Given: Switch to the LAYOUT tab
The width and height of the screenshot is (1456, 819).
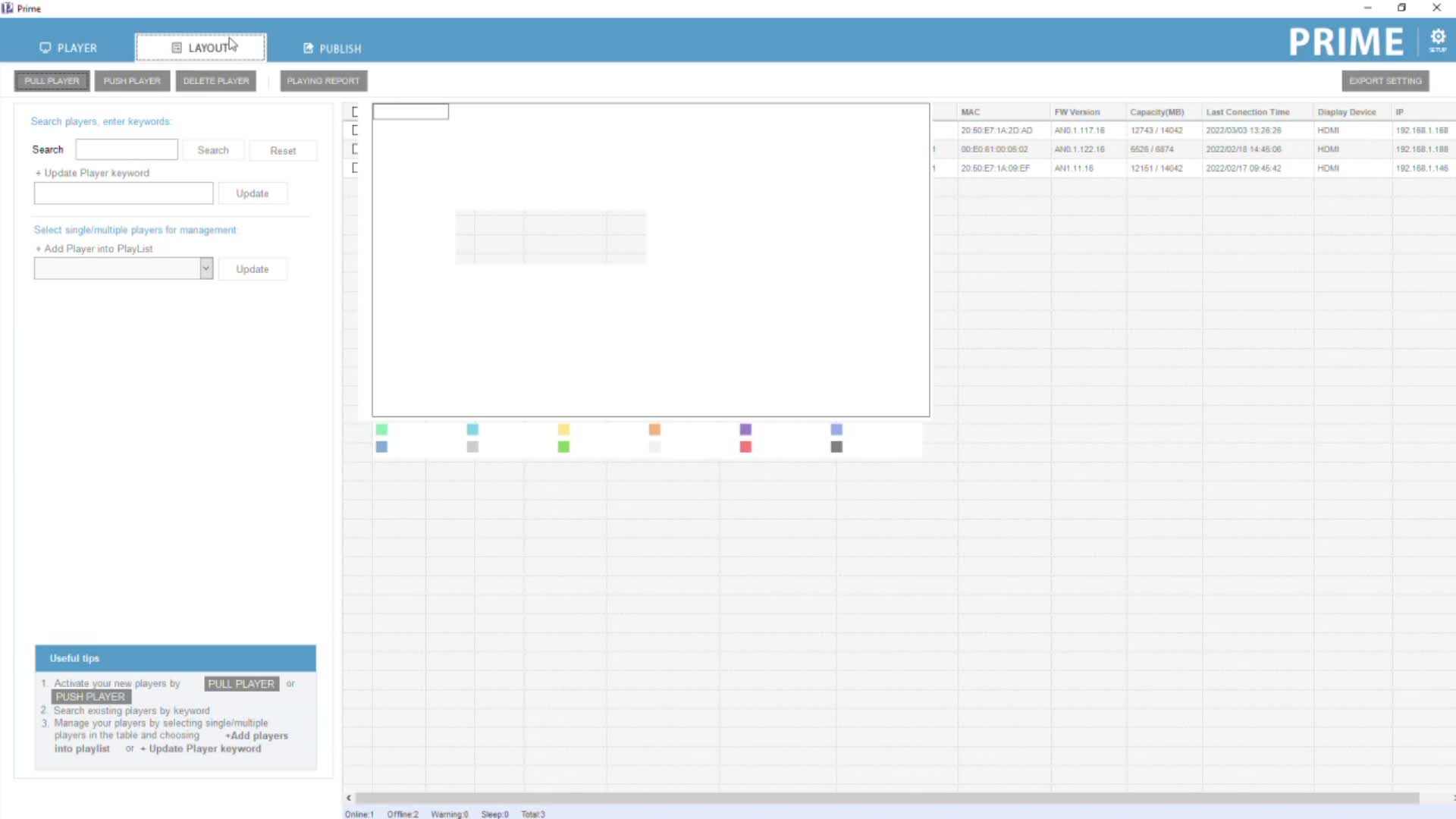Looking at the screenshot, I should pos(200,48).
